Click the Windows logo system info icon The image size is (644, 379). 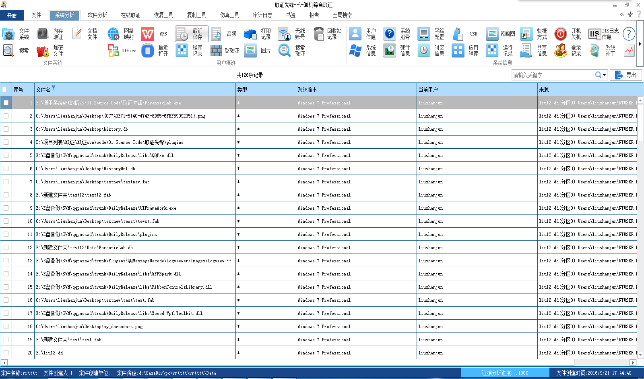355,51
